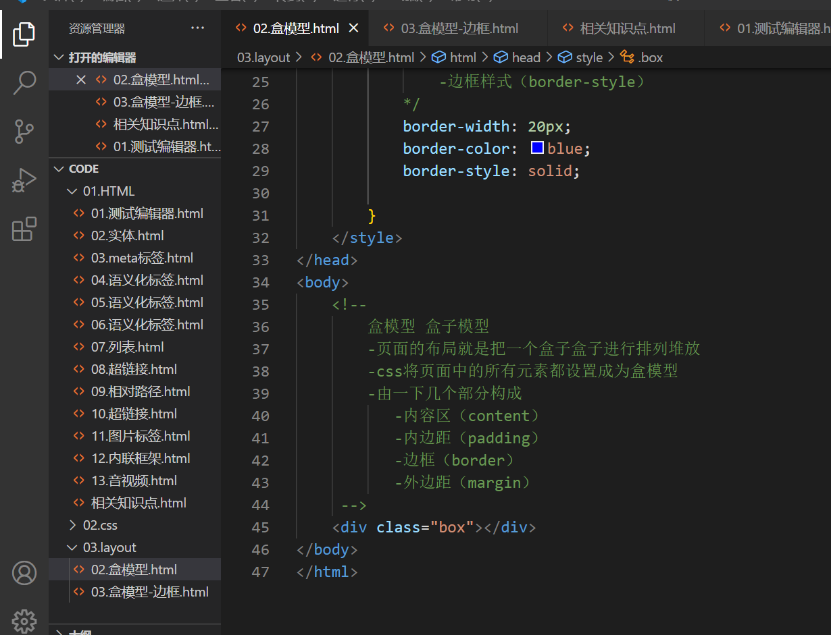Close 02.盒模型.html in open editors list
The width and height of the screenshot is (831, 636).
pos(81,80)
